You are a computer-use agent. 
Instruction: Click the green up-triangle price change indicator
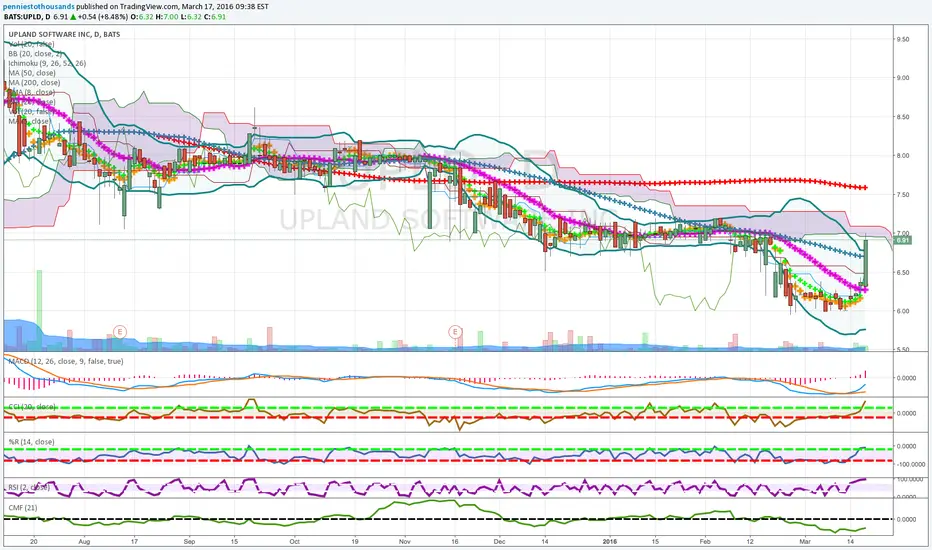click(73, 17)
